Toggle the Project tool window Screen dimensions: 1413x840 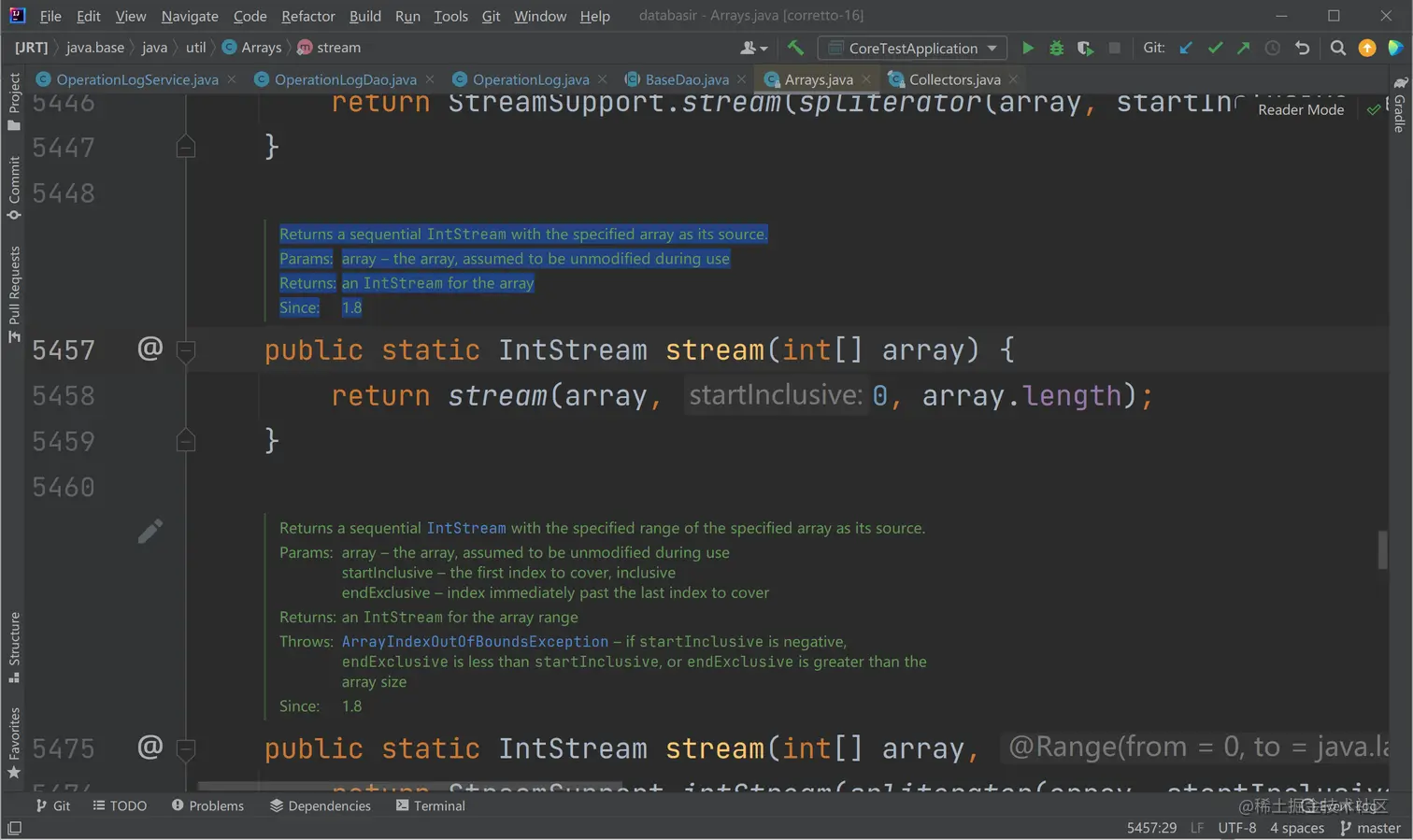coord(14,101)
